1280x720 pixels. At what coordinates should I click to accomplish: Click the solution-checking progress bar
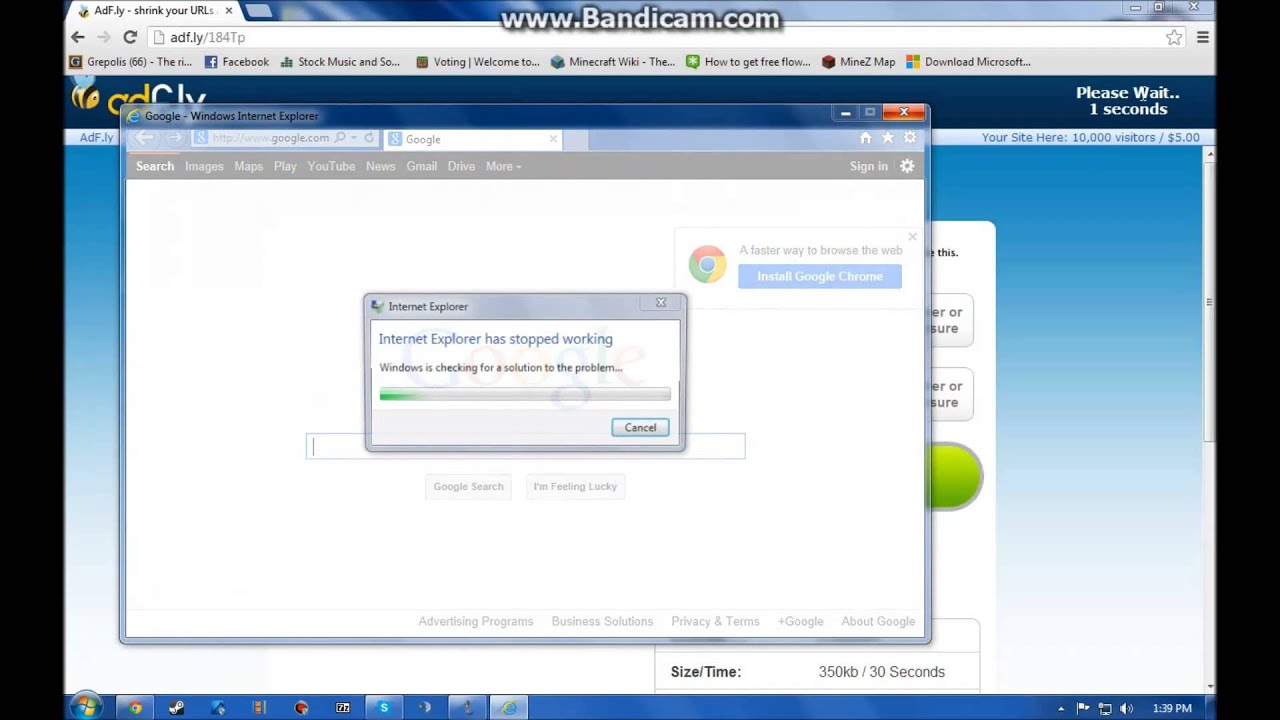pos(525,395)
